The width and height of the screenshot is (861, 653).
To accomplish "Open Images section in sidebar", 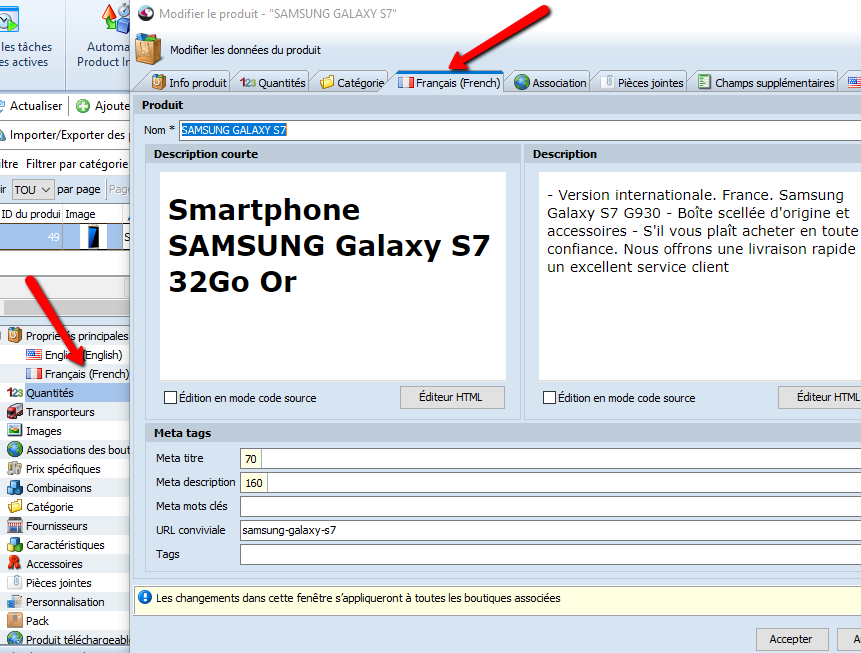I will coord(44,431).
